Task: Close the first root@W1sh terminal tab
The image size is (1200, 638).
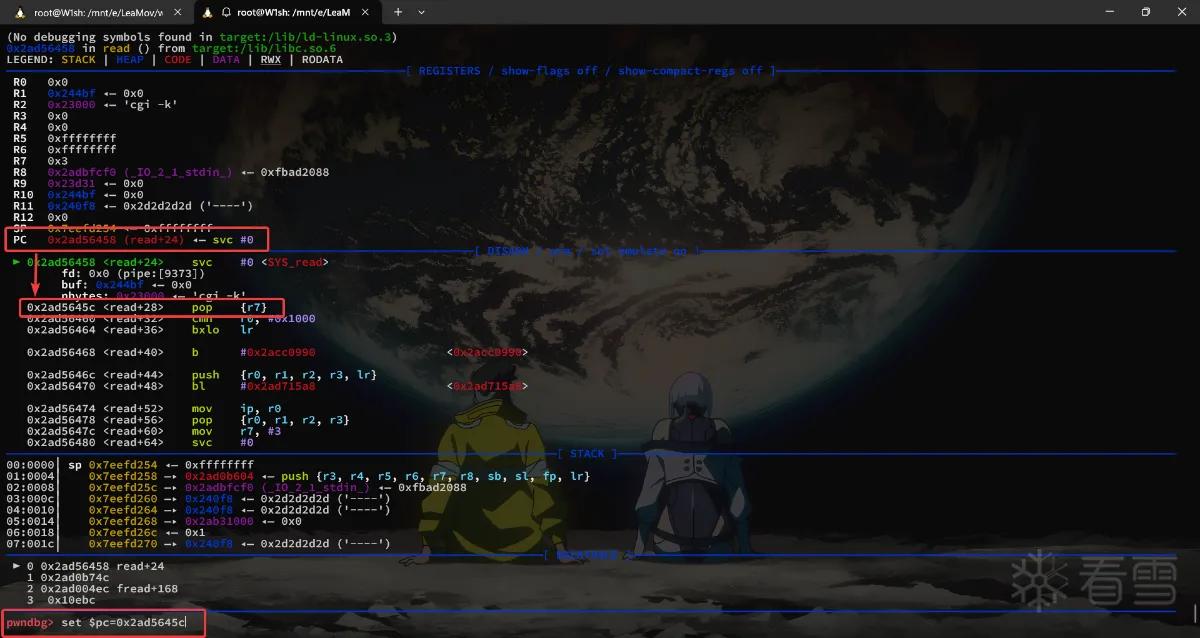Action: tap(178, 12)
